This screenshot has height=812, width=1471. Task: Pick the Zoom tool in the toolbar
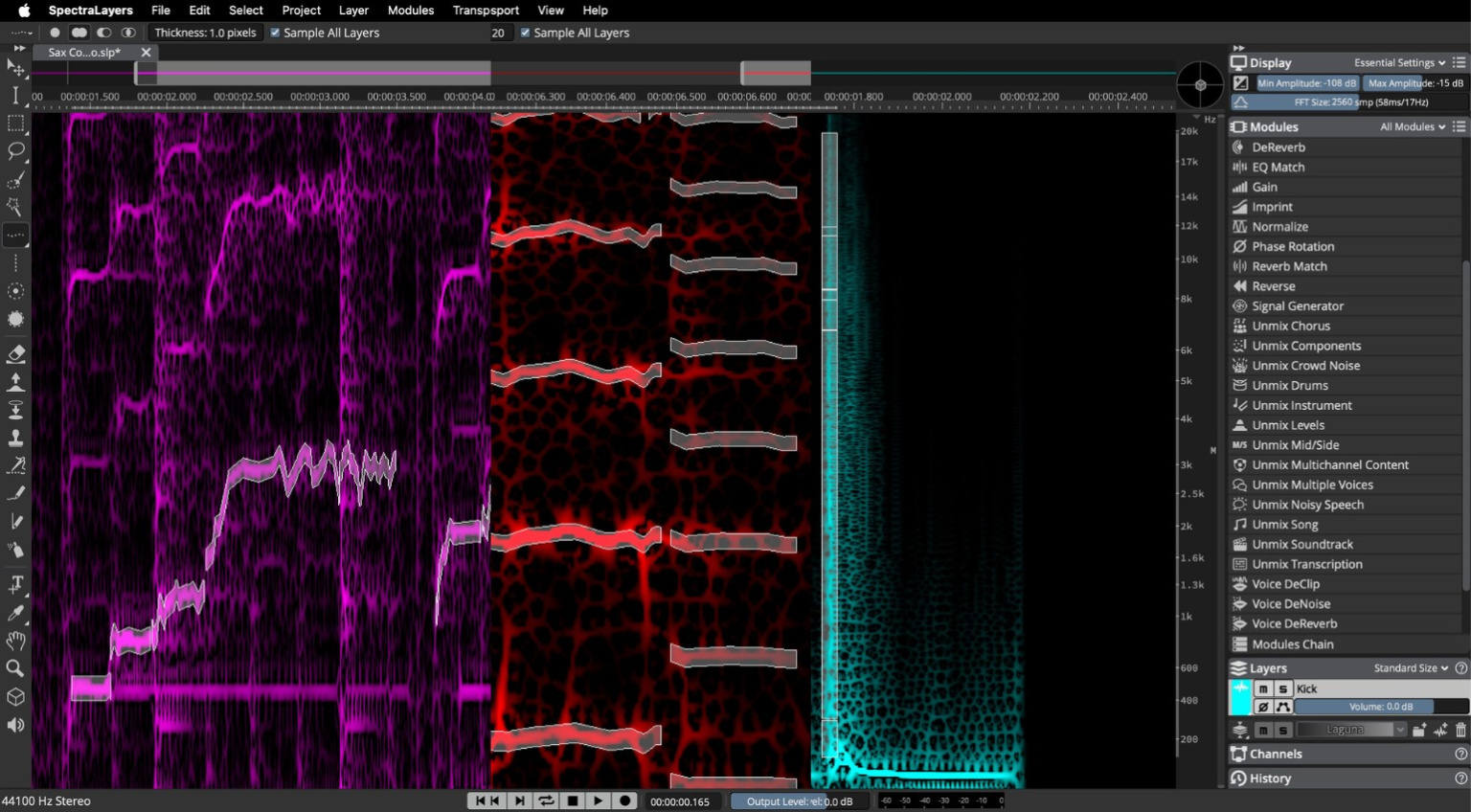coord(15,668)
